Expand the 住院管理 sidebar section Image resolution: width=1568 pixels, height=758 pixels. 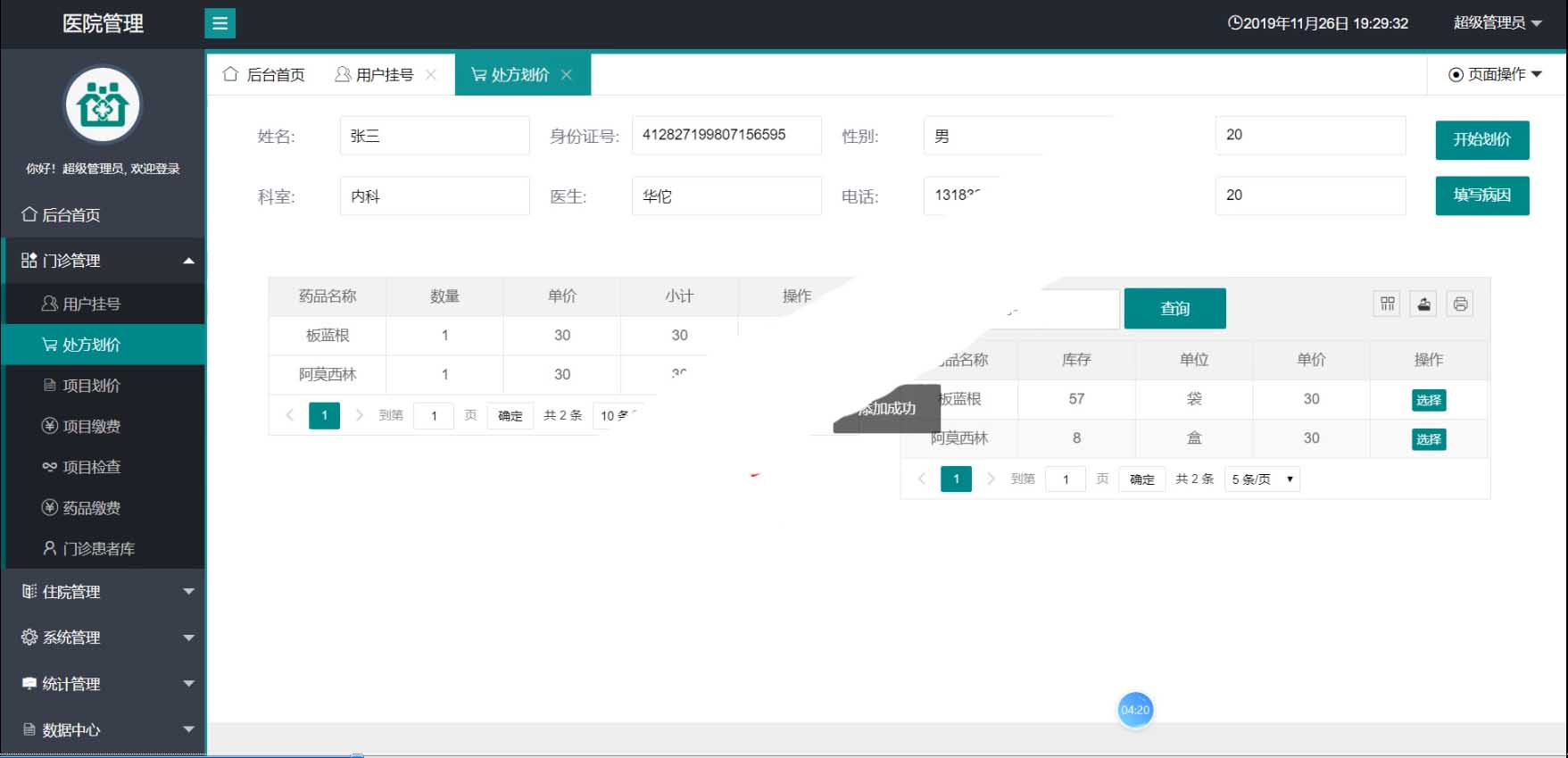click(x=104, y=592)
